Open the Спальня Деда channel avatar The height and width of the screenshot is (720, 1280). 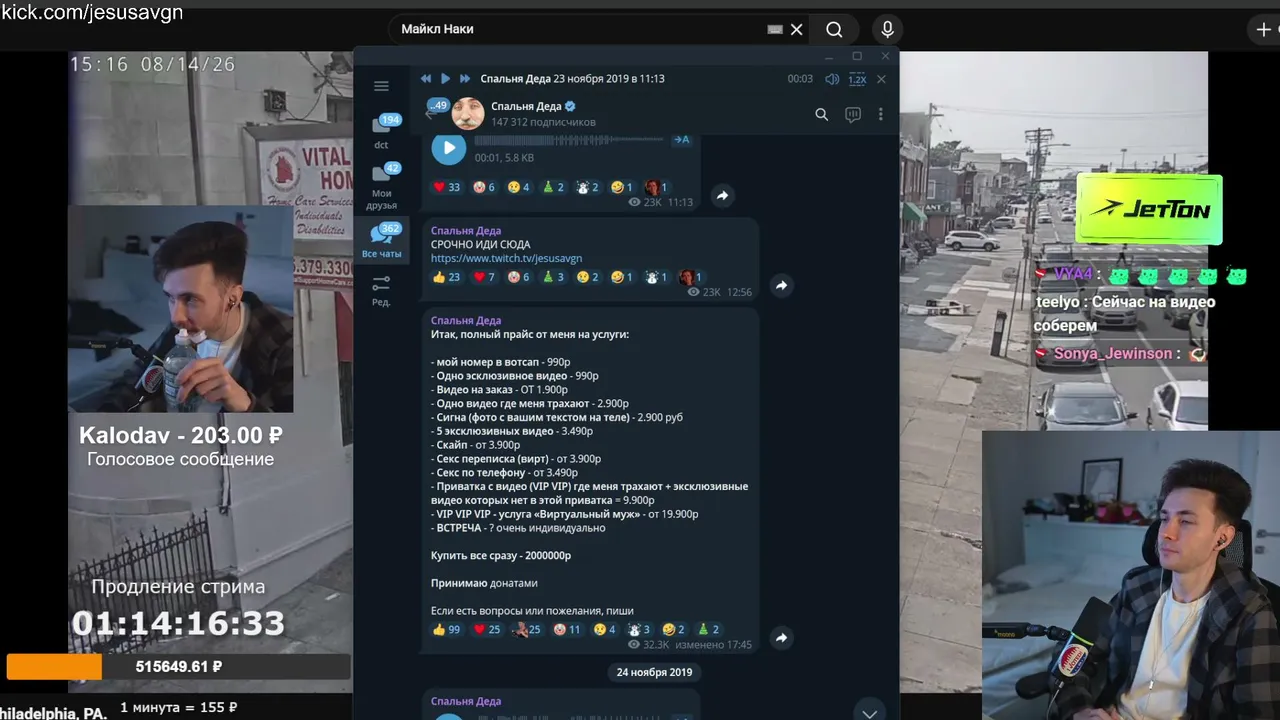coord(468,114)
